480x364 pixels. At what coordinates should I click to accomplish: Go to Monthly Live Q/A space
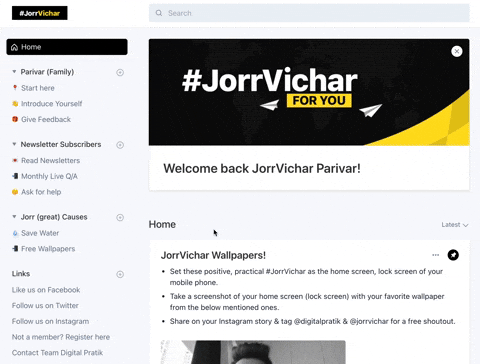click(49, 176)
